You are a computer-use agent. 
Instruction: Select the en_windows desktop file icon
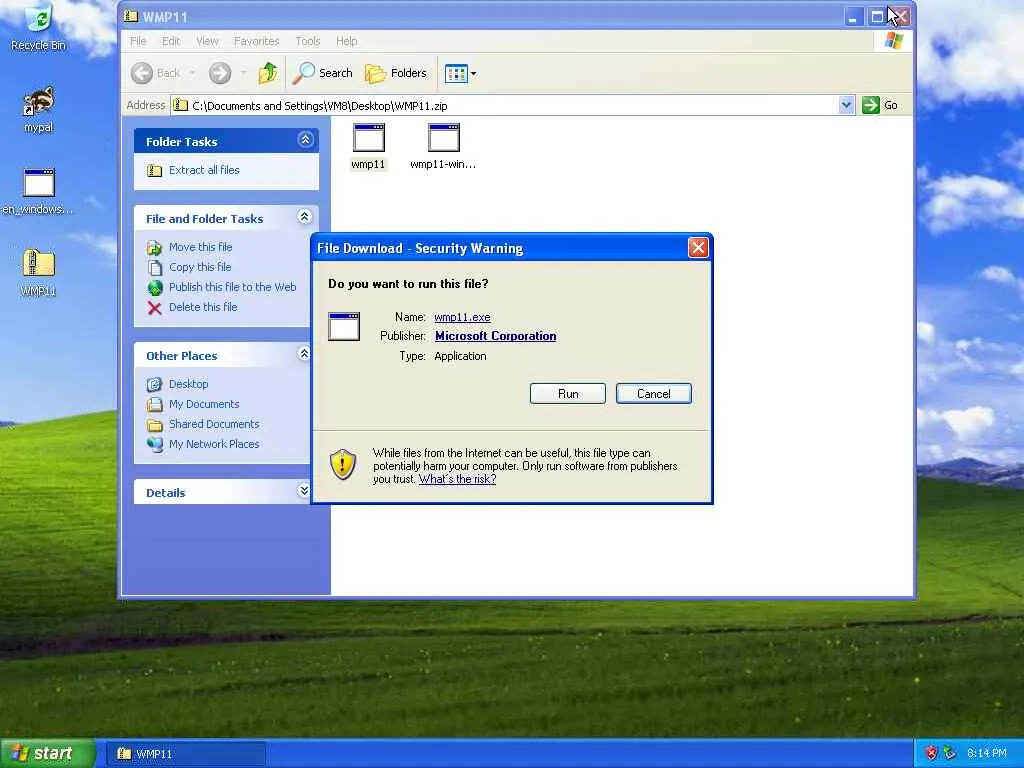pyautogui.click(x=38, y=191)
